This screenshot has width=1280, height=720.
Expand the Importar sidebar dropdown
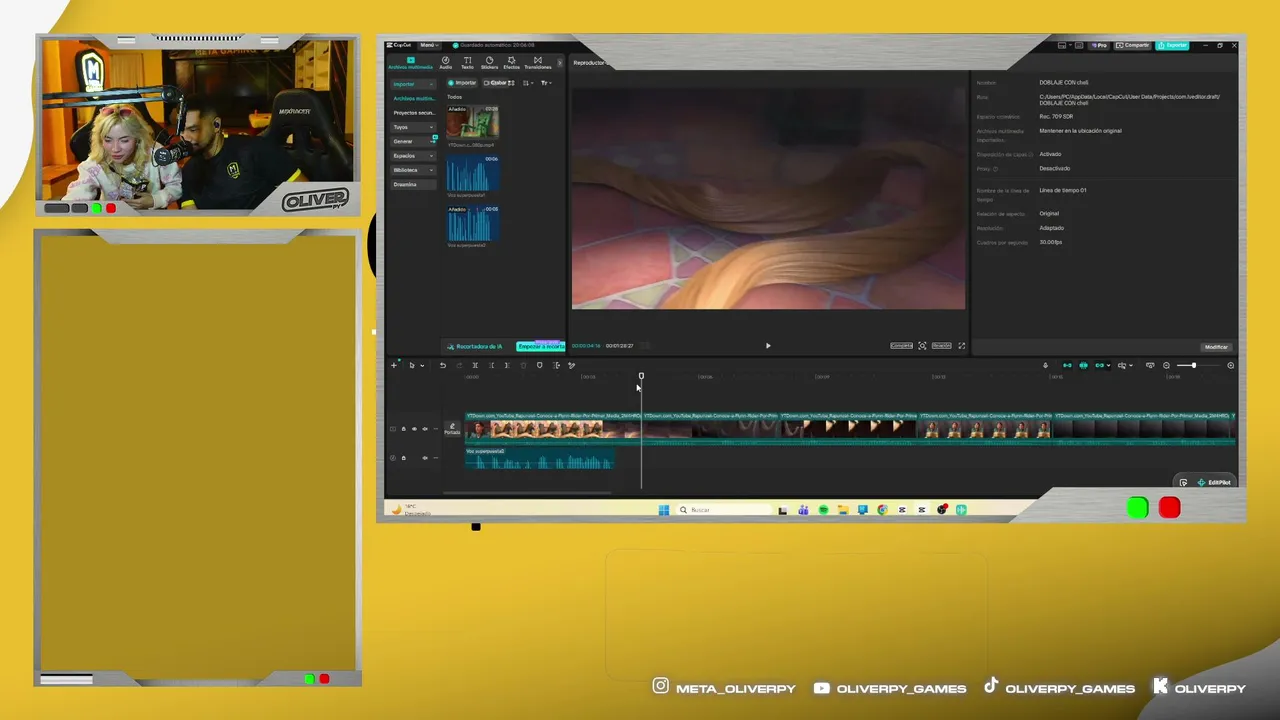click(413, 84)
